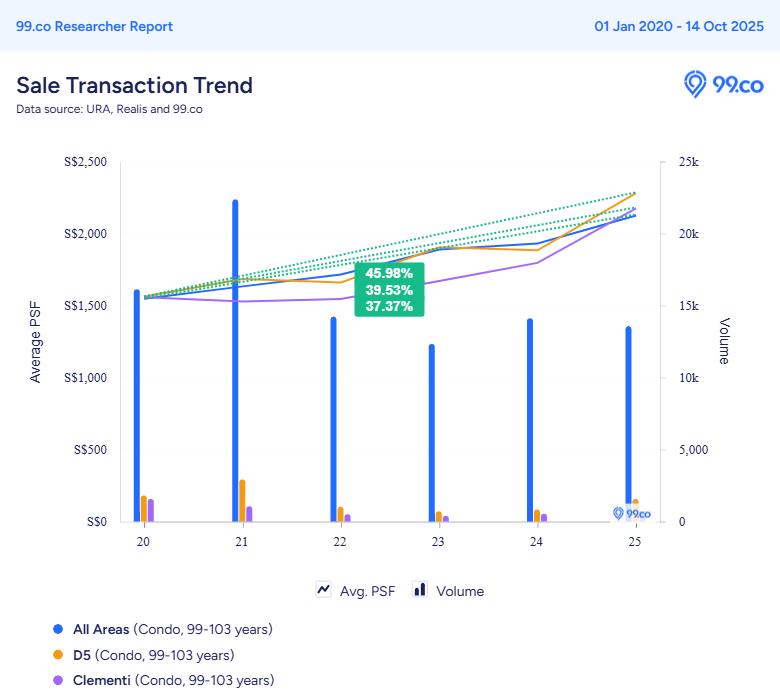Click the orange D5 legend dot

pos(58,655)
